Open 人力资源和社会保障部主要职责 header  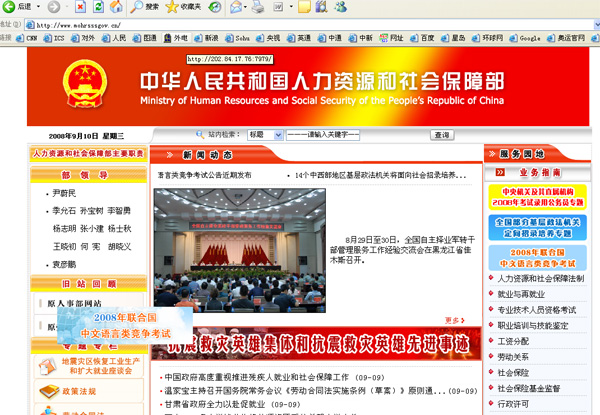(x=88, y=154)
